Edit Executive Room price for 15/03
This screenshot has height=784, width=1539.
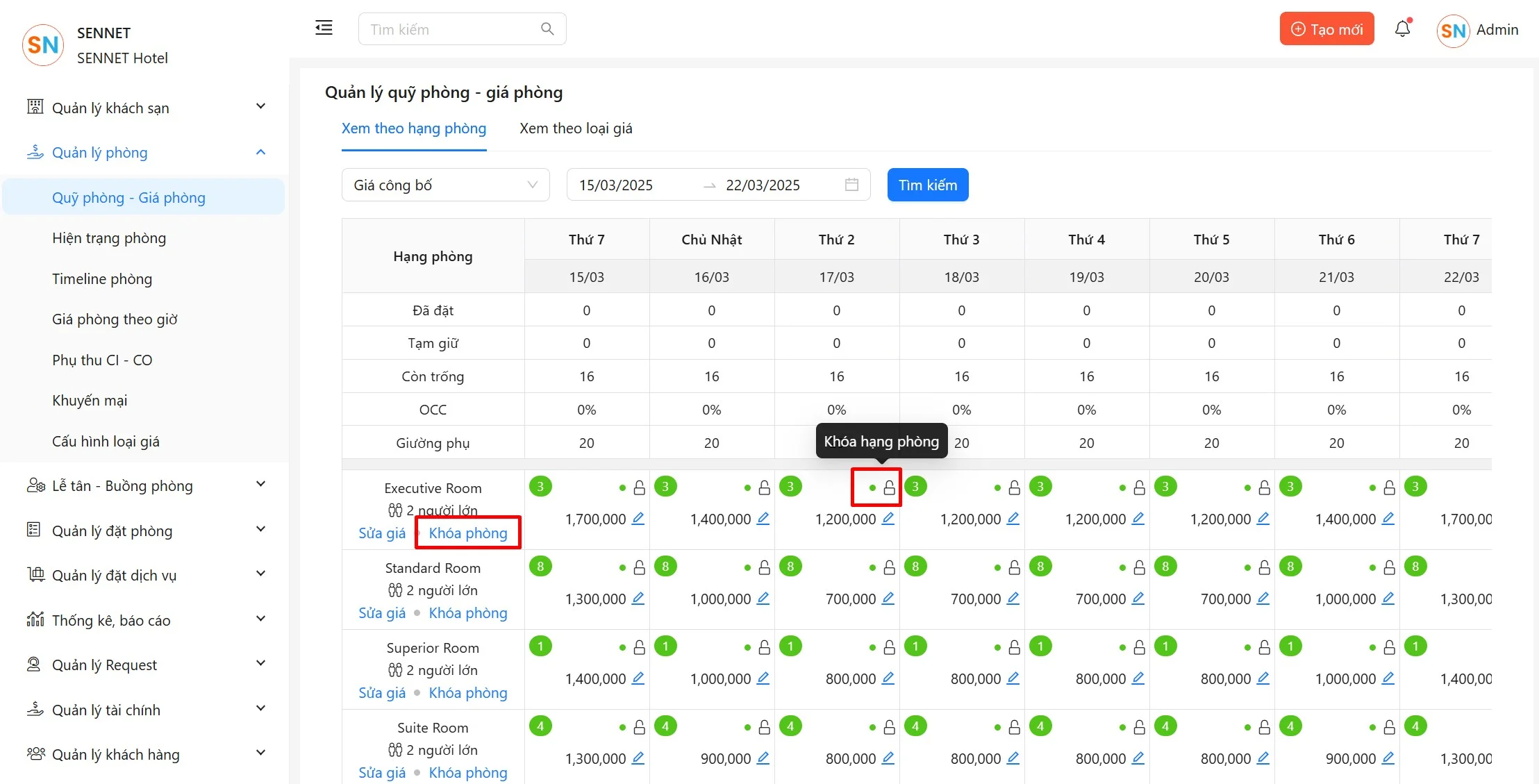coord(638,519)
